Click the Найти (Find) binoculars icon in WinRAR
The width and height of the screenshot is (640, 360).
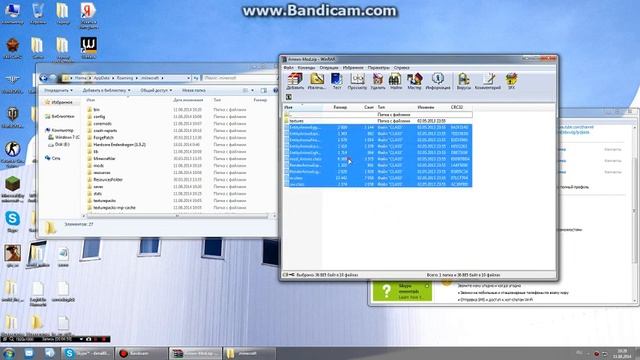[x=395, y=81]
